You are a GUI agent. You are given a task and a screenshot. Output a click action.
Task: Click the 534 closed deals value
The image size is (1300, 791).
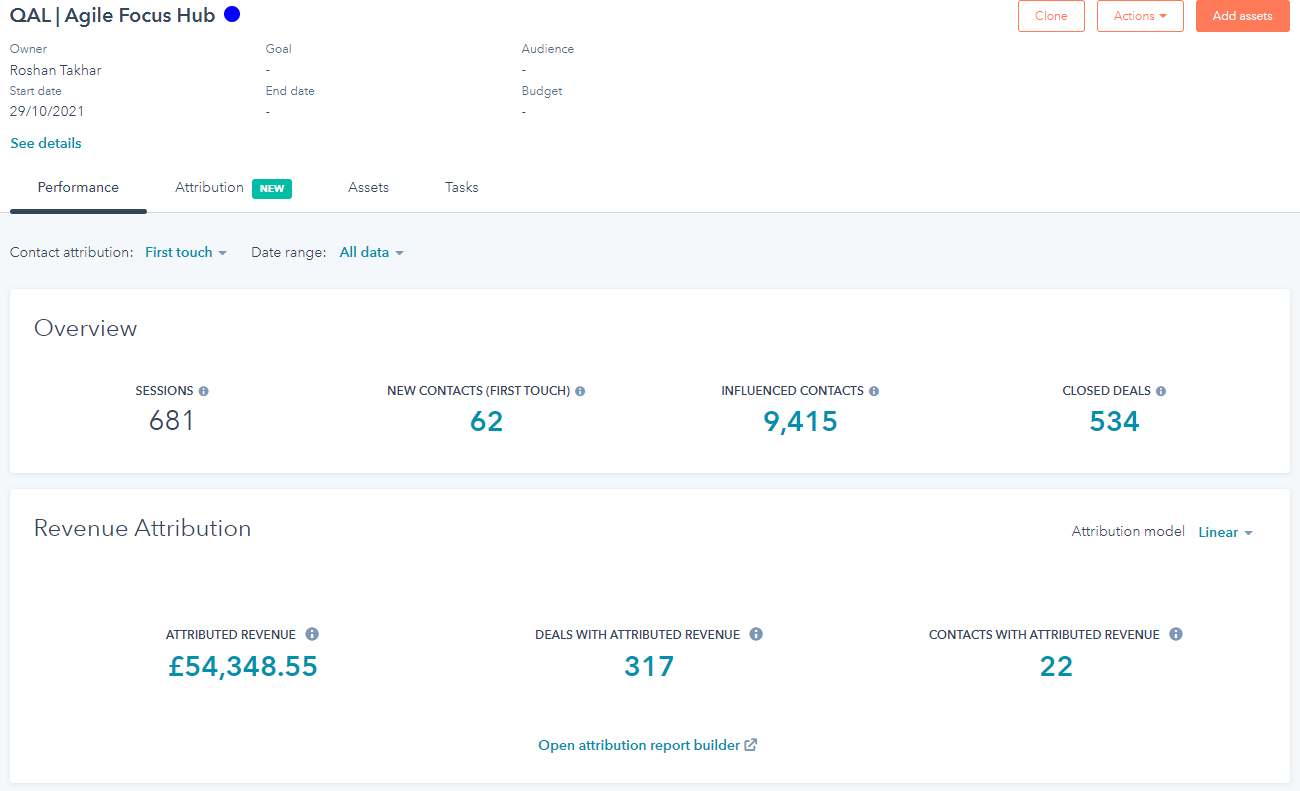pos(1114,422)
